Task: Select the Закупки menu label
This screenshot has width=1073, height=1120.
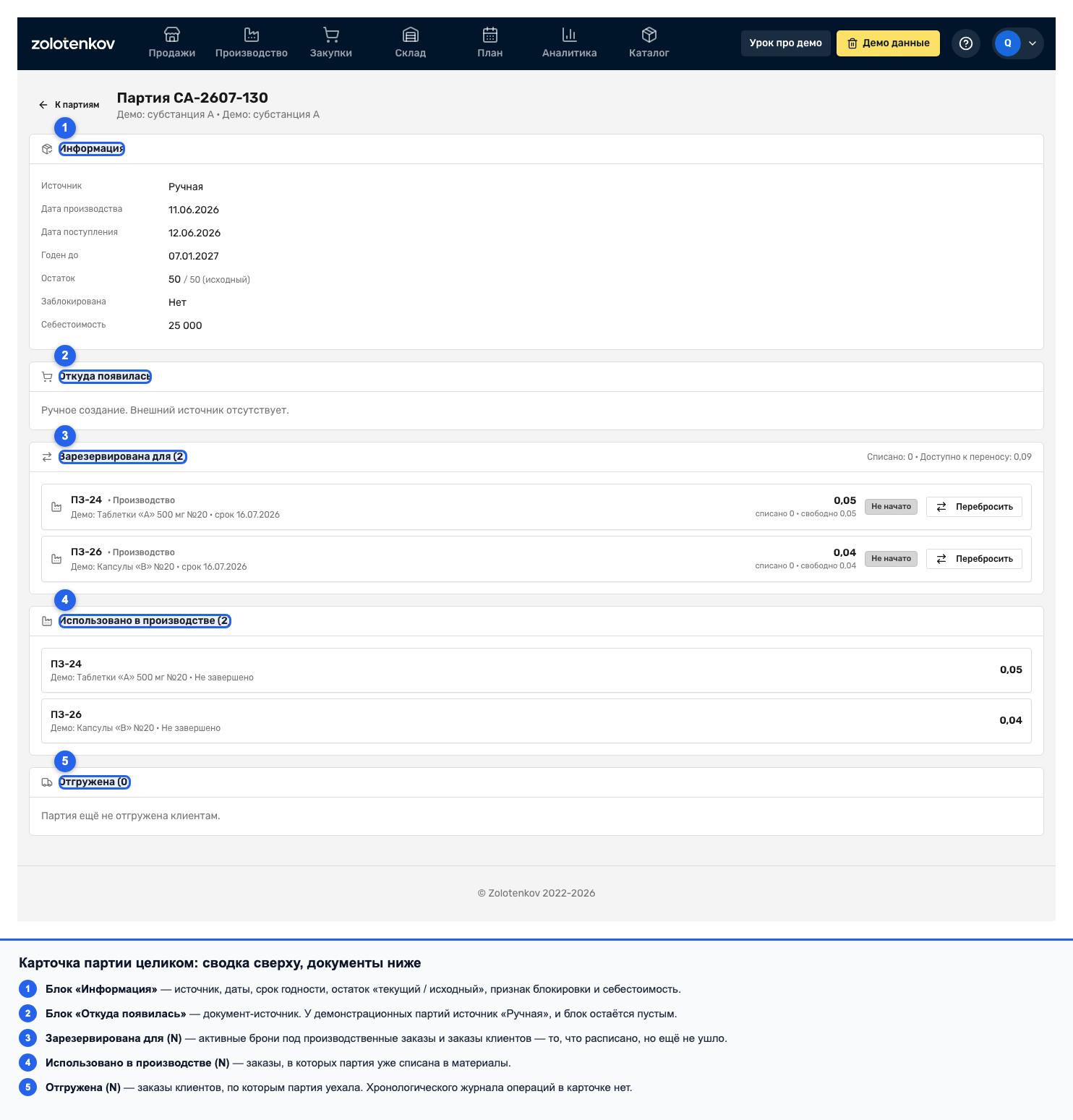Action: [x=331, y=53]
